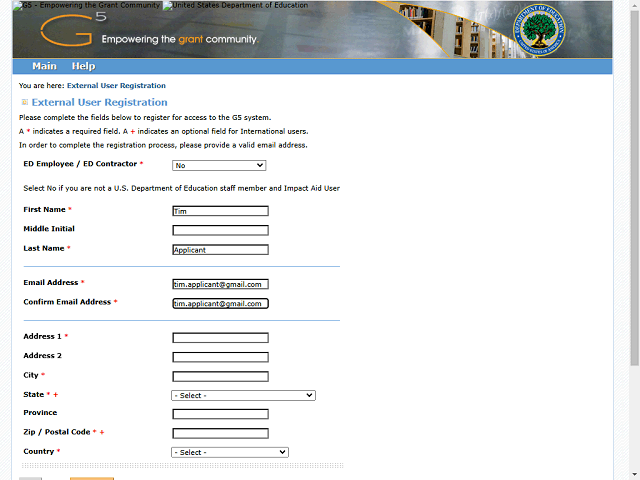Focus the Last Name field
Screen dimensions: 640x480
[220, 250]
